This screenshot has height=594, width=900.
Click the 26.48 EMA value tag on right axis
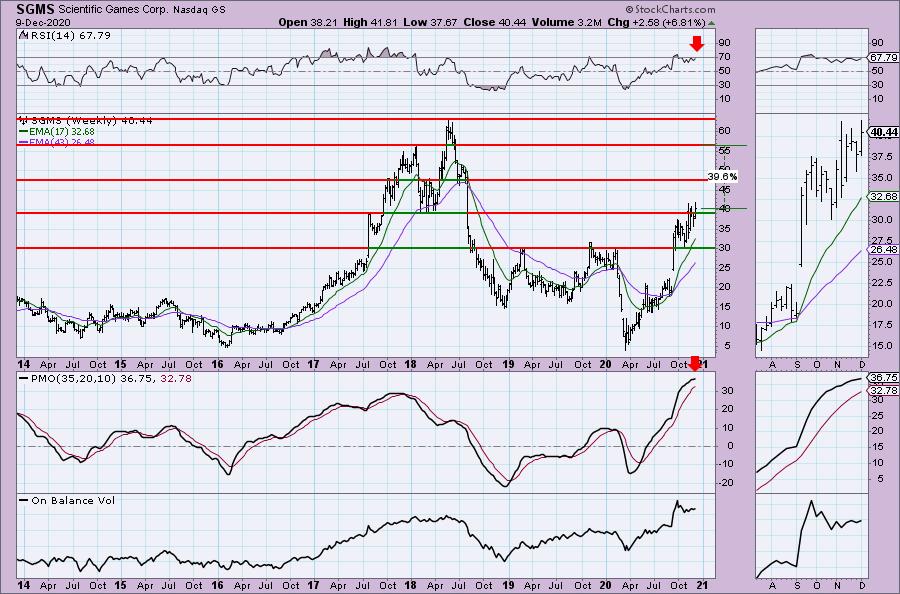(883, 250)
